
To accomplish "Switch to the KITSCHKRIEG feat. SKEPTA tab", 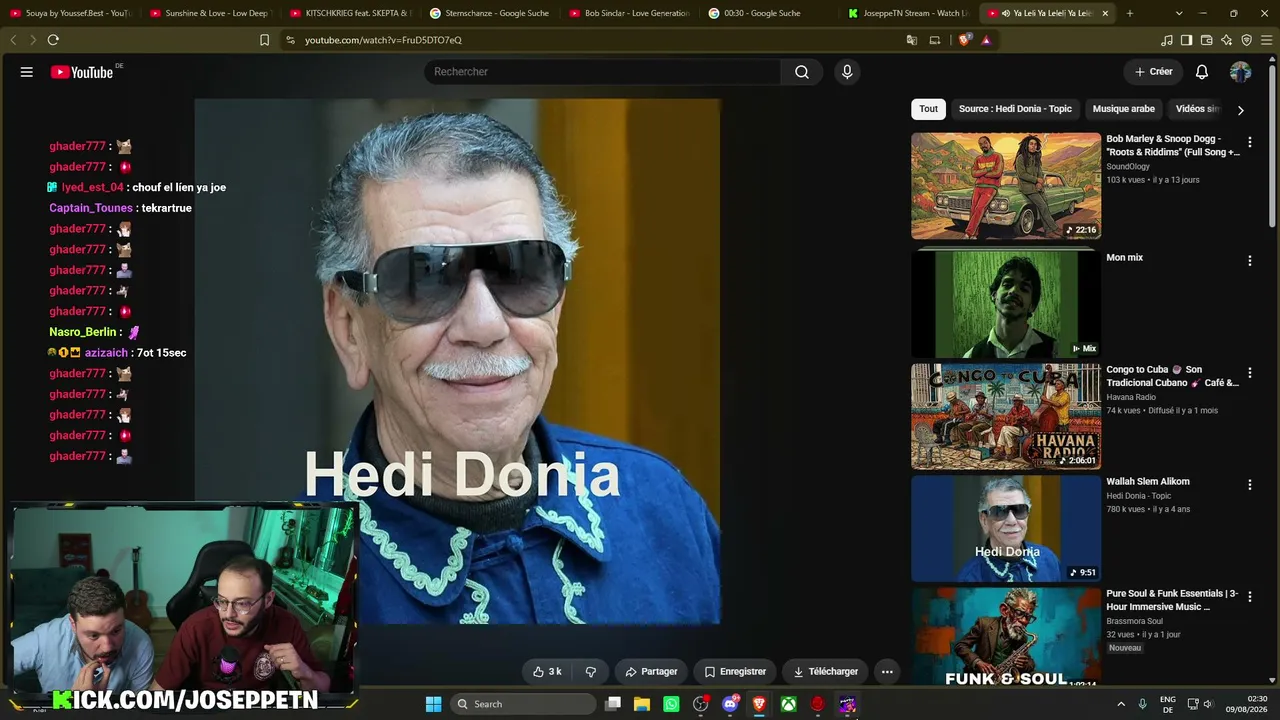I will coord(350,13).
